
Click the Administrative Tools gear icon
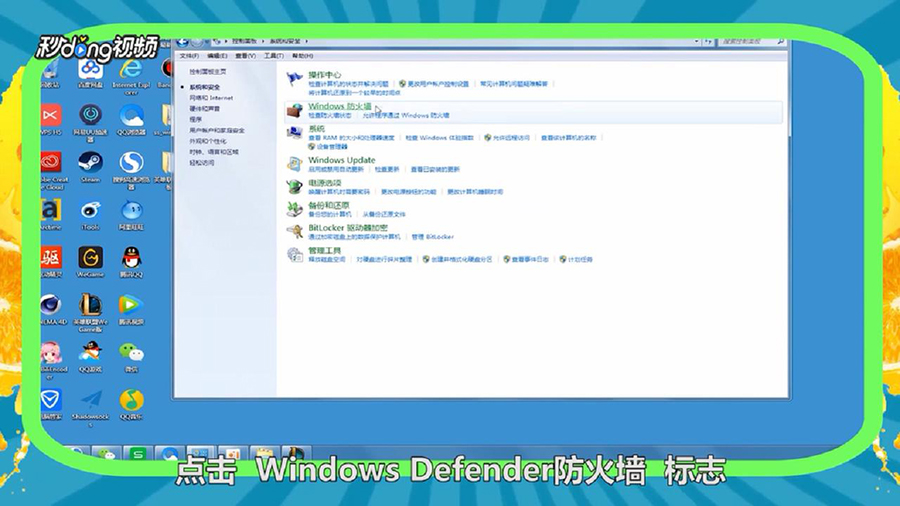coord(294,255)
